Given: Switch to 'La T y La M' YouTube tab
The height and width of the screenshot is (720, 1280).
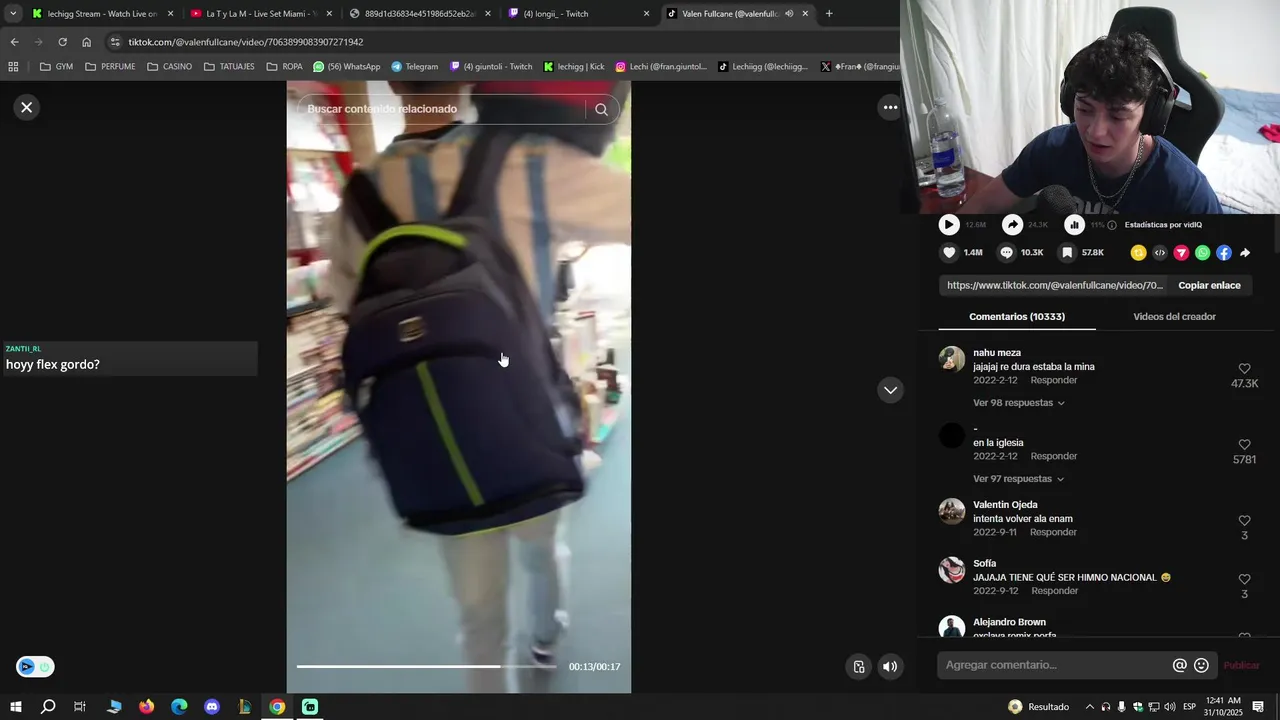Looking at the screenshot, I should point(261,14).
